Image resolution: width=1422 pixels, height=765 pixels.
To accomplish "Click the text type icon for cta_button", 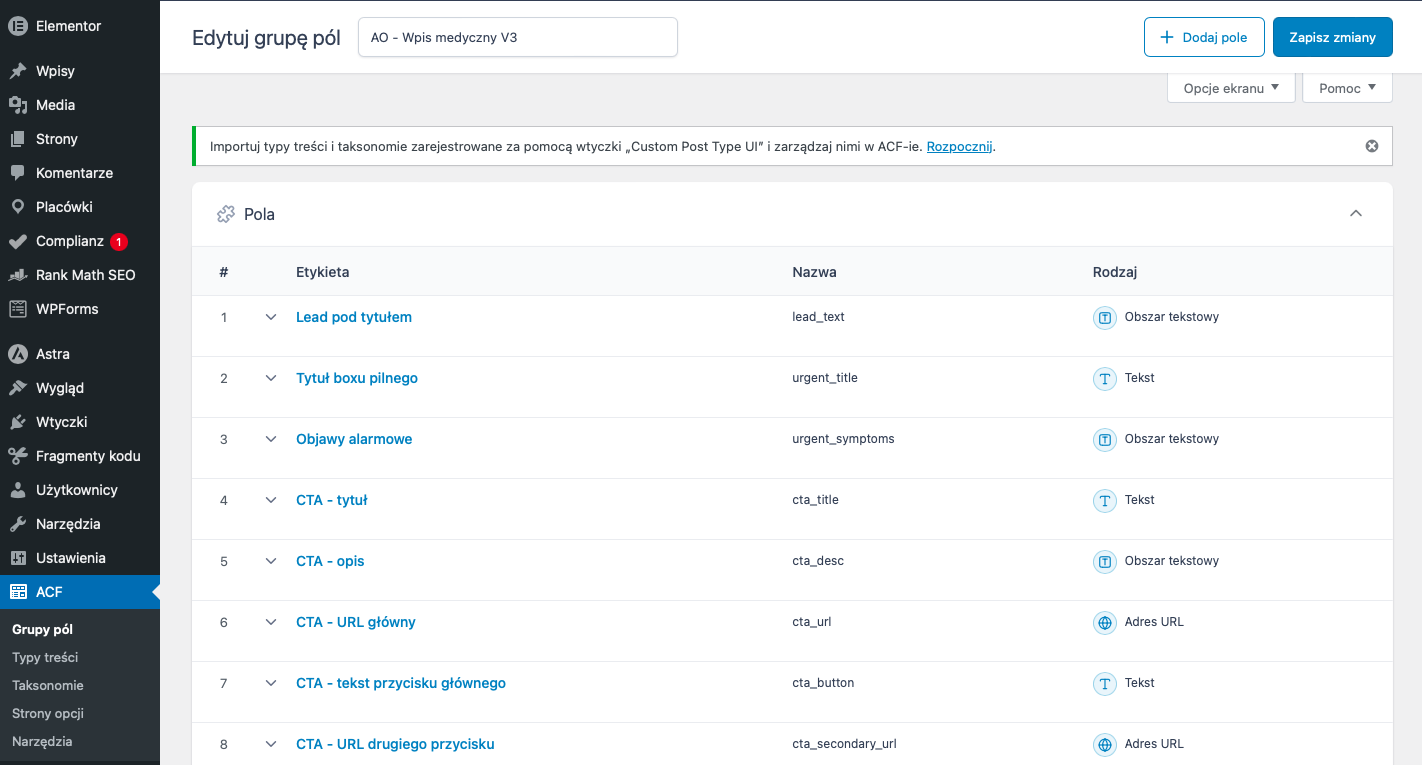I will click(1104, 684).
